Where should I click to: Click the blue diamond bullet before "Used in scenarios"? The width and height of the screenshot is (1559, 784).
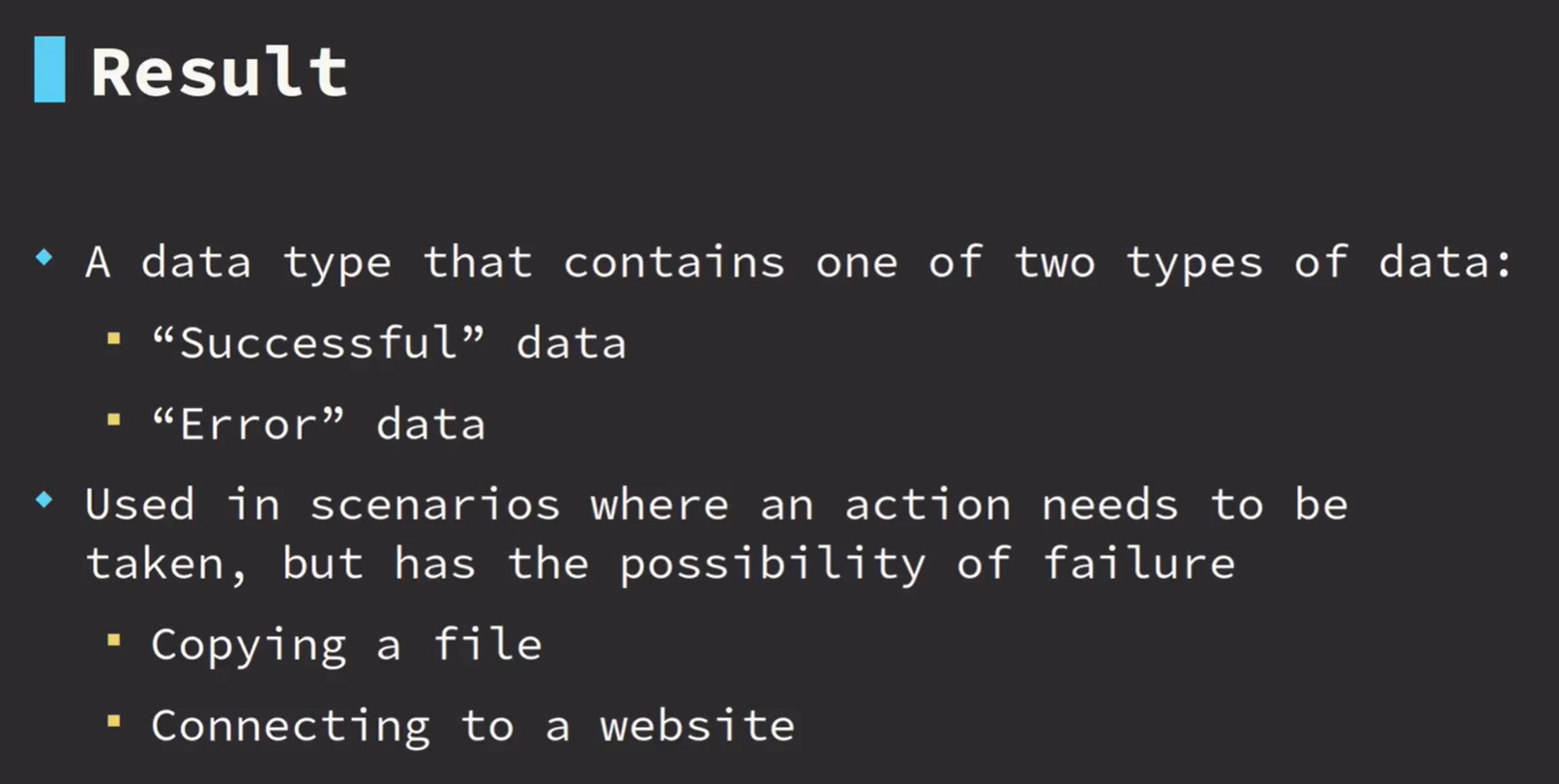[x=44, y=500]
